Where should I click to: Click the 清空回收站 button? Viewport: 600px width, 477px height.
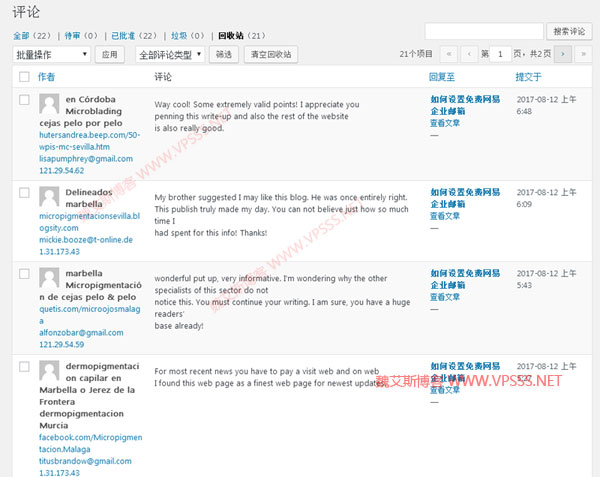(x=270, y=54)
